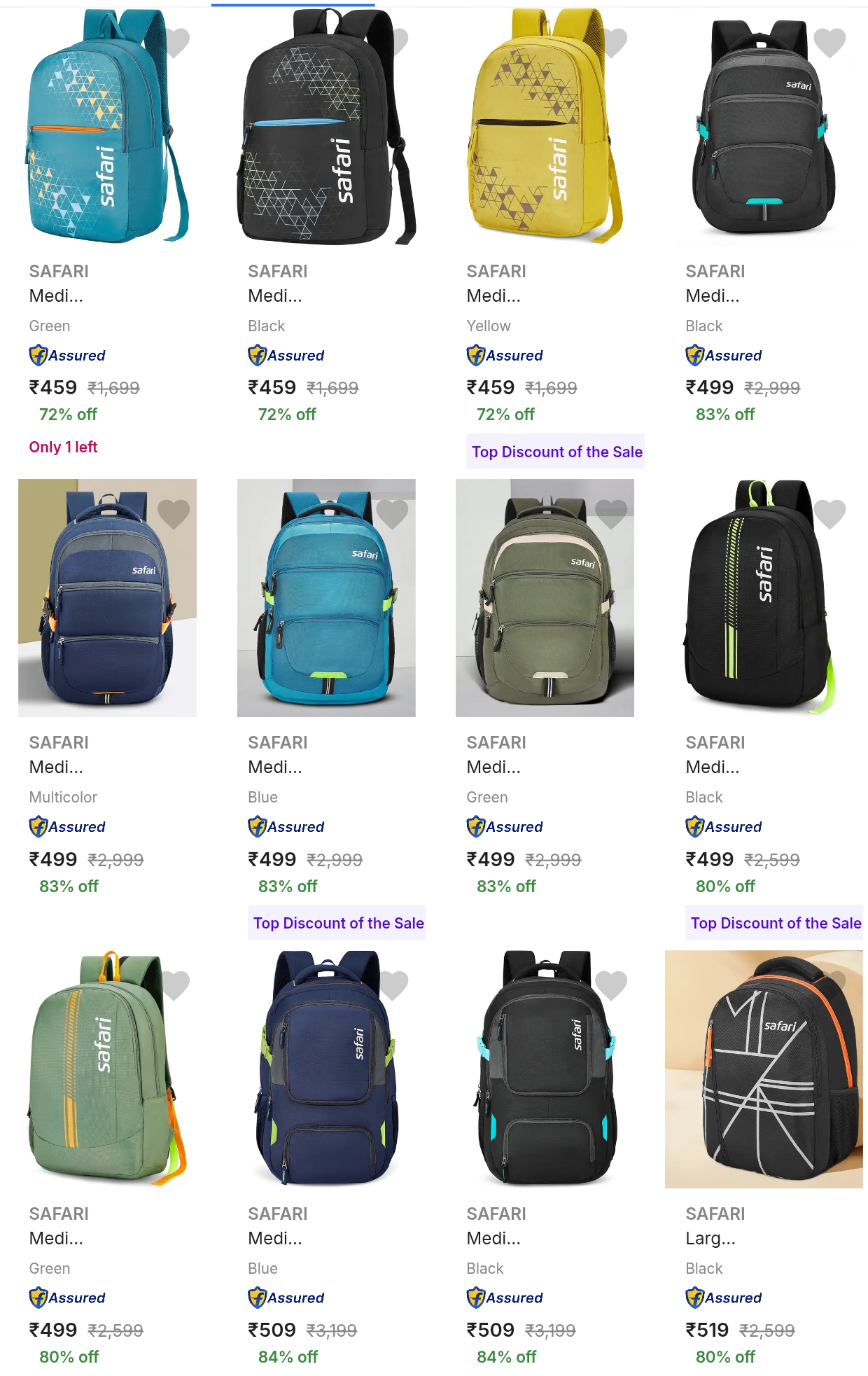Tap heart icon on black ₹499 ₹2,999 backpack
The width and height of the screenshot is (868, 1376).
(830, 43)
